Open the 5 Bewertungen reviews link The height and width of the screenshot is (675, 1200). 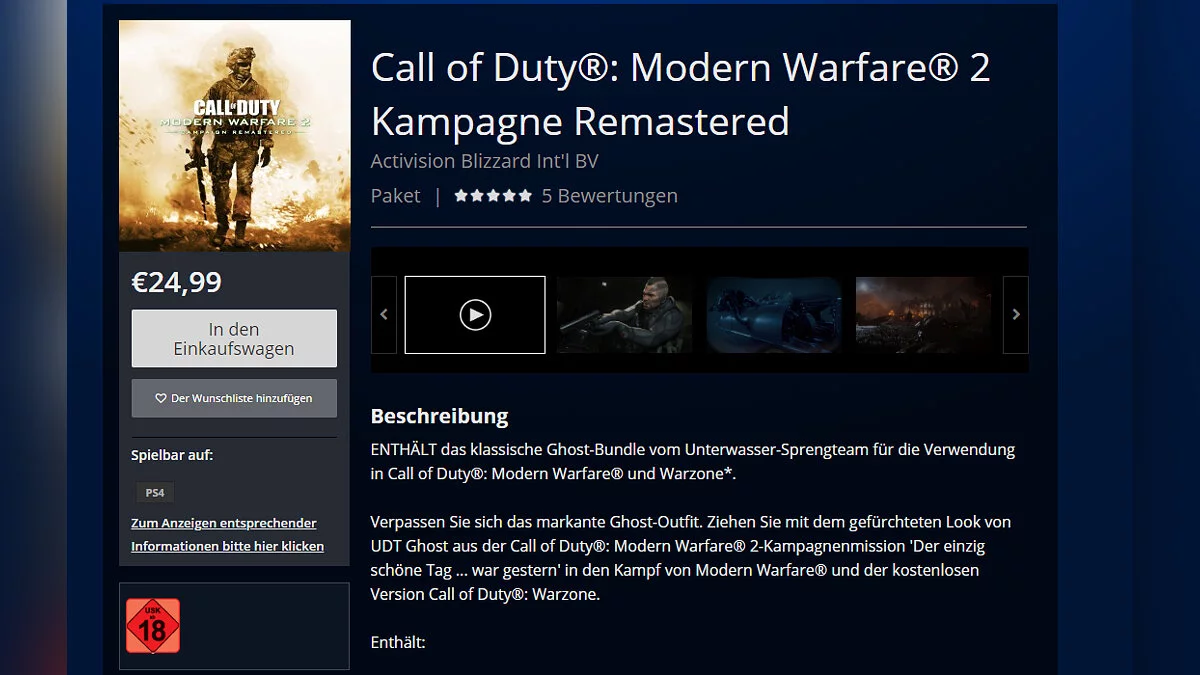point(610,196)
